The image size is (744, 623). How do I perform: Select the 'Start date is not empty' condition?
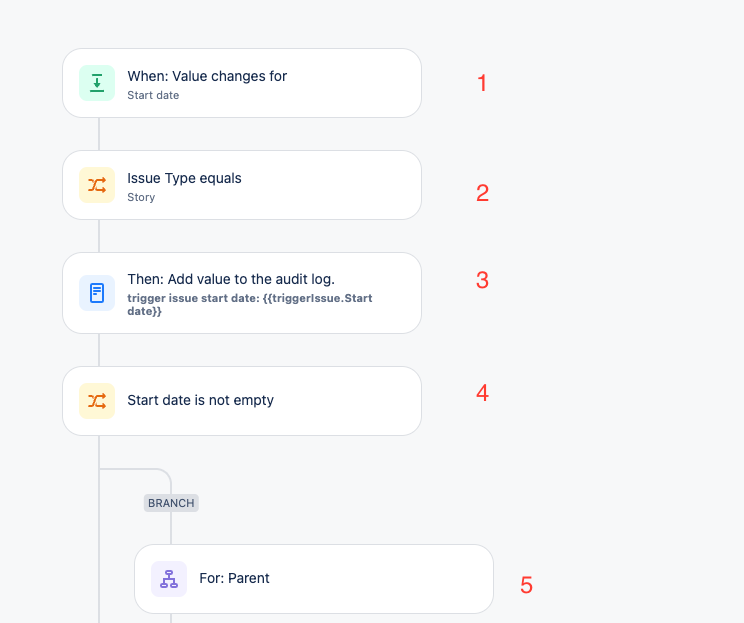pos(242,401)
